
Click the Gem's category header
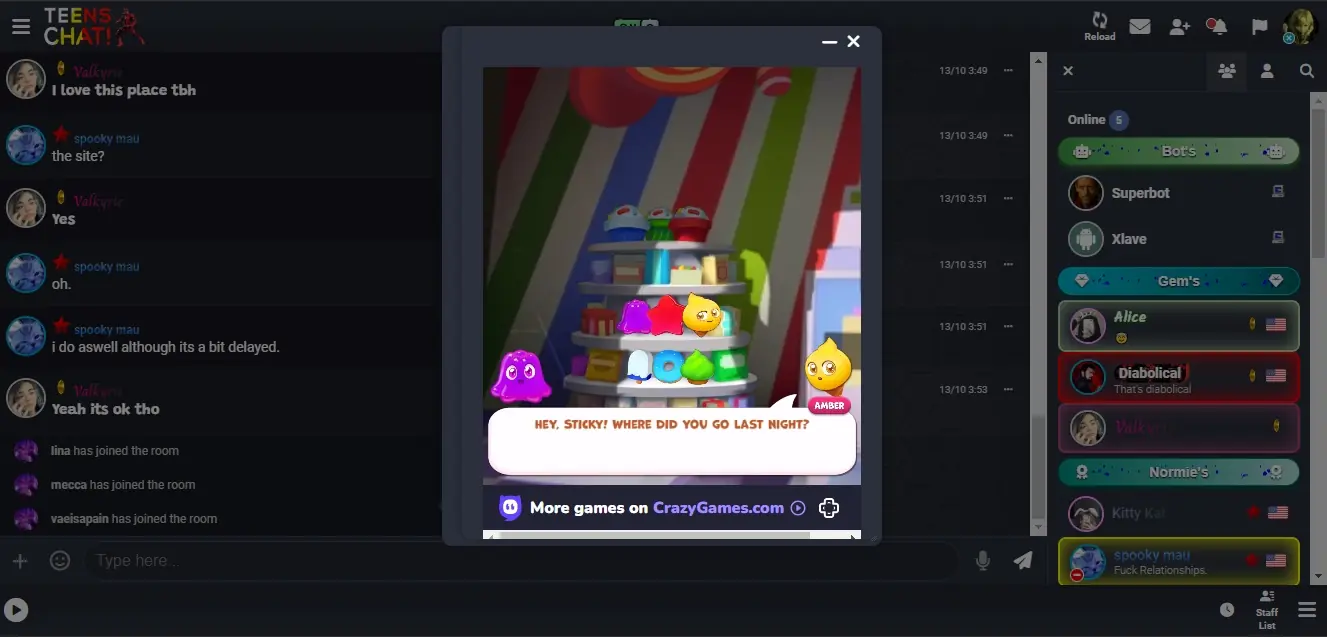click(1179, 281)
